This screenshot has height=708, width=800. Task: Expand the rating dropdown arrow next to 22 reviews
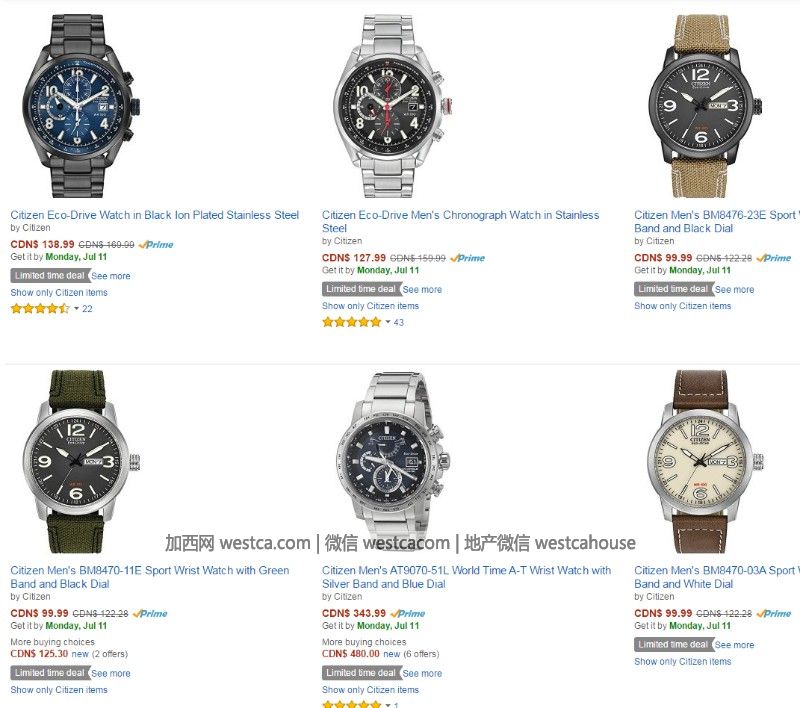point(77,309)
